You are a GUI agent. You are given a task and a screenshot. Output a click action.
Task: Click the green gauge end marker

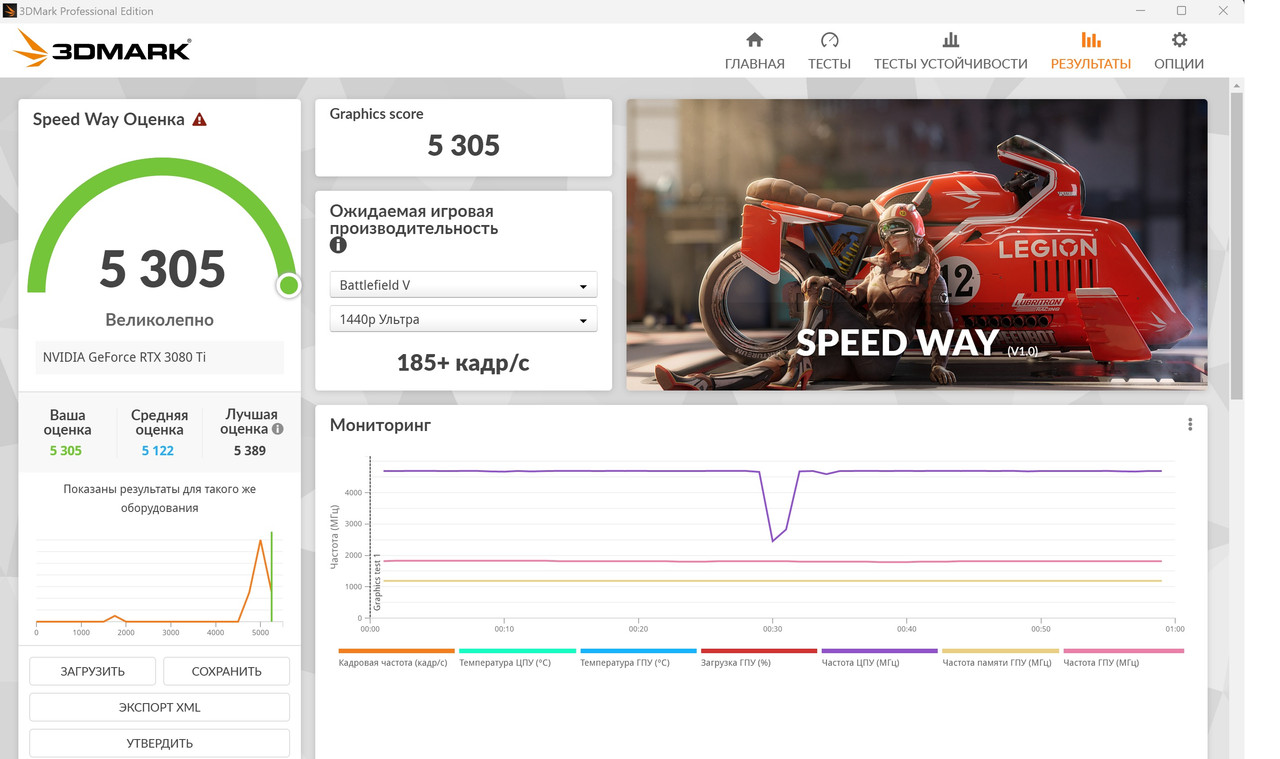click(289, 286)
